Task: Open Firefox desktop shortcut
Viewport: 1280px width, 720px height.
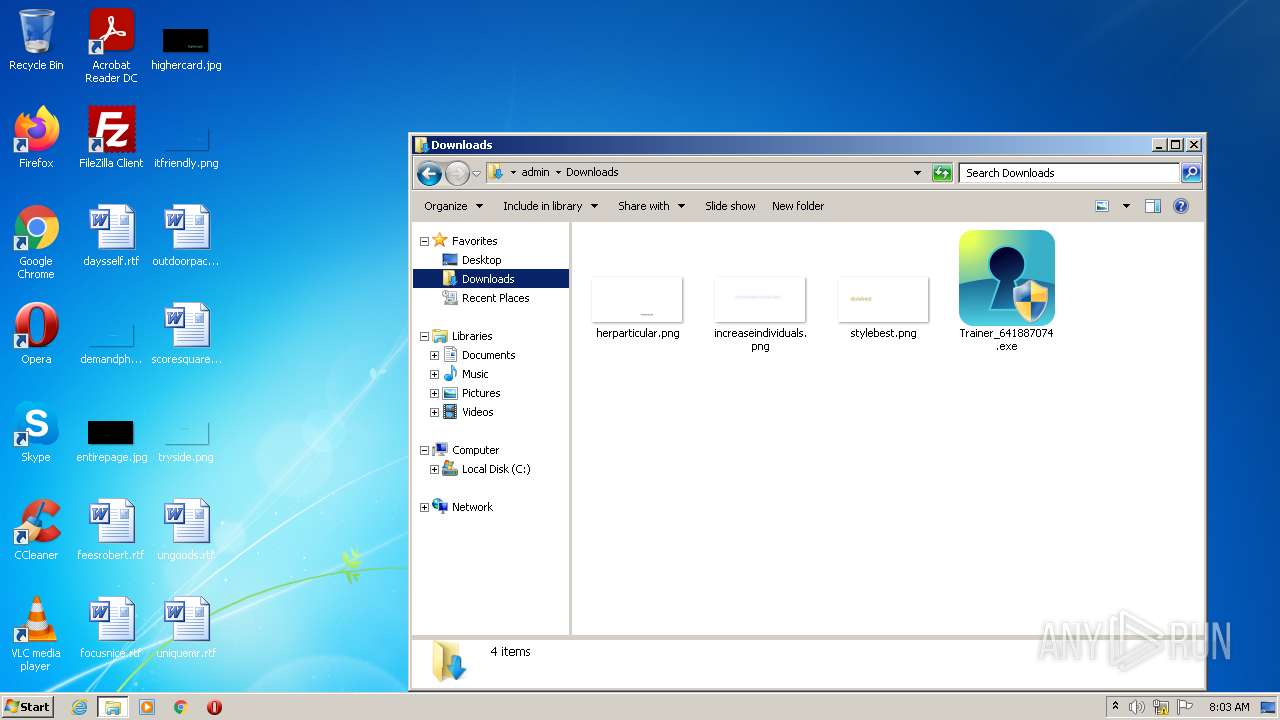Action: [x=36, y=137]
